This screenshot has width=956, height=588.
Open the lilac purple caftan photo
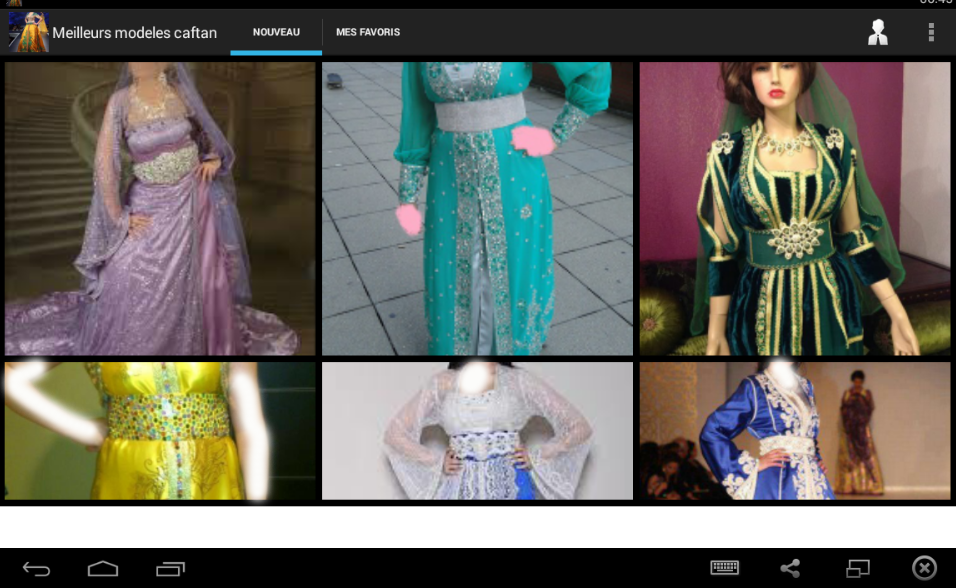pyautogui.click(x=160, y=209)
